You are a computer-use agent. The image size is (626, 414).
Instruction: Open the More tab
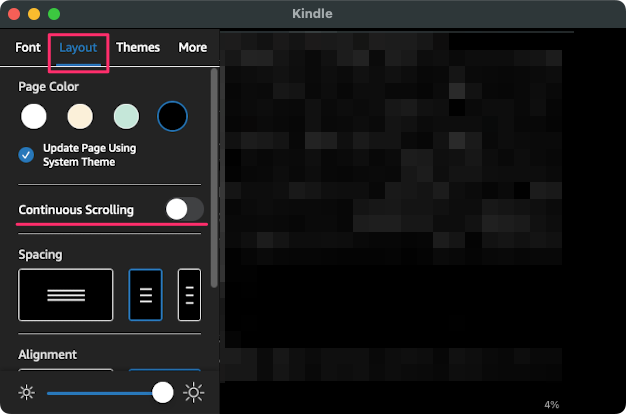point(192,48)
